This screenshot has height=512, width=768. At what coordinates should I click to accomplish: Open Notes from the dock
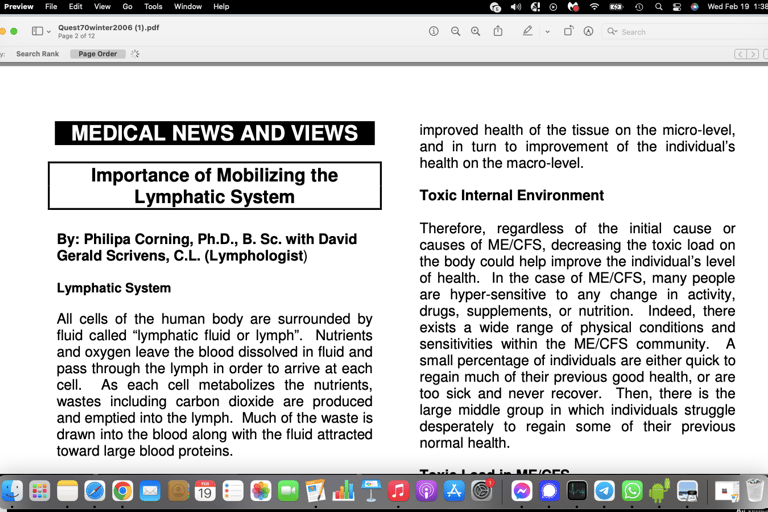click(x=67, y=491)
